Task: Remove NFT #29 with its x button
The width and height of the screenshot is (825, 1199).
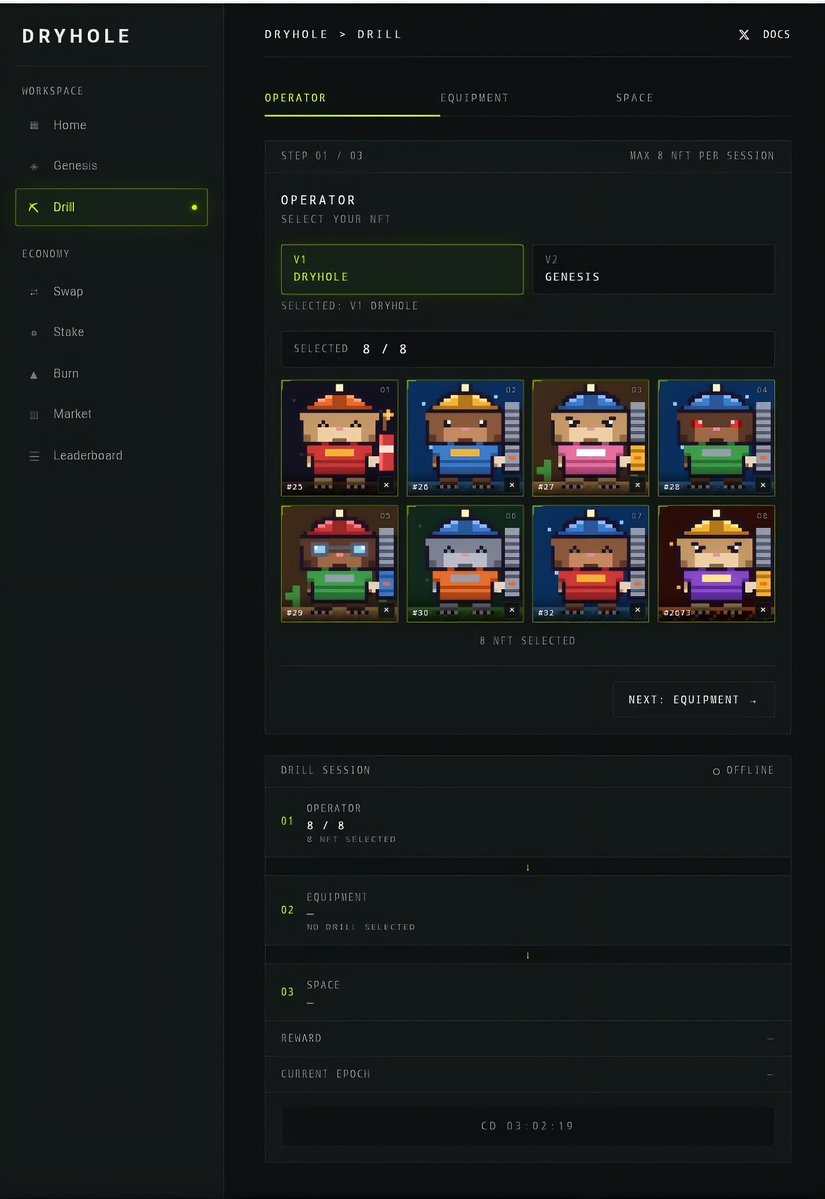Action: click(386, 610)
